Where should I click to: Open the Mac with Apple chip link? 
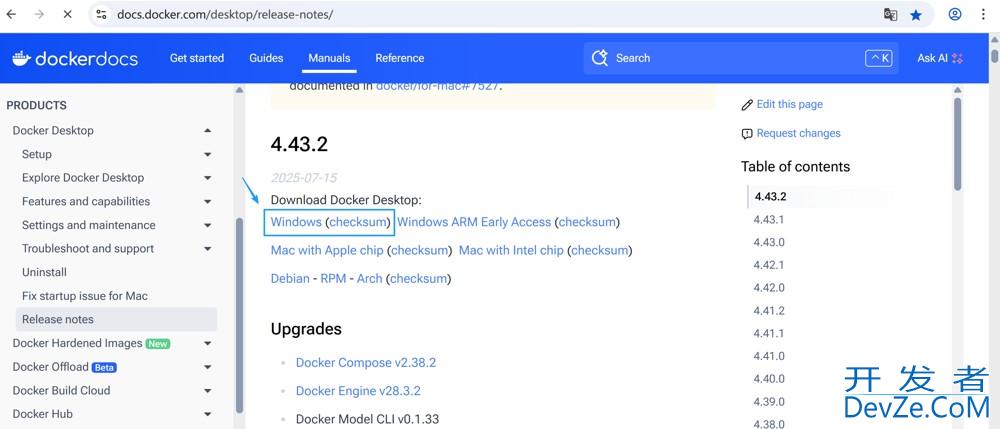(x=327, y=250)
